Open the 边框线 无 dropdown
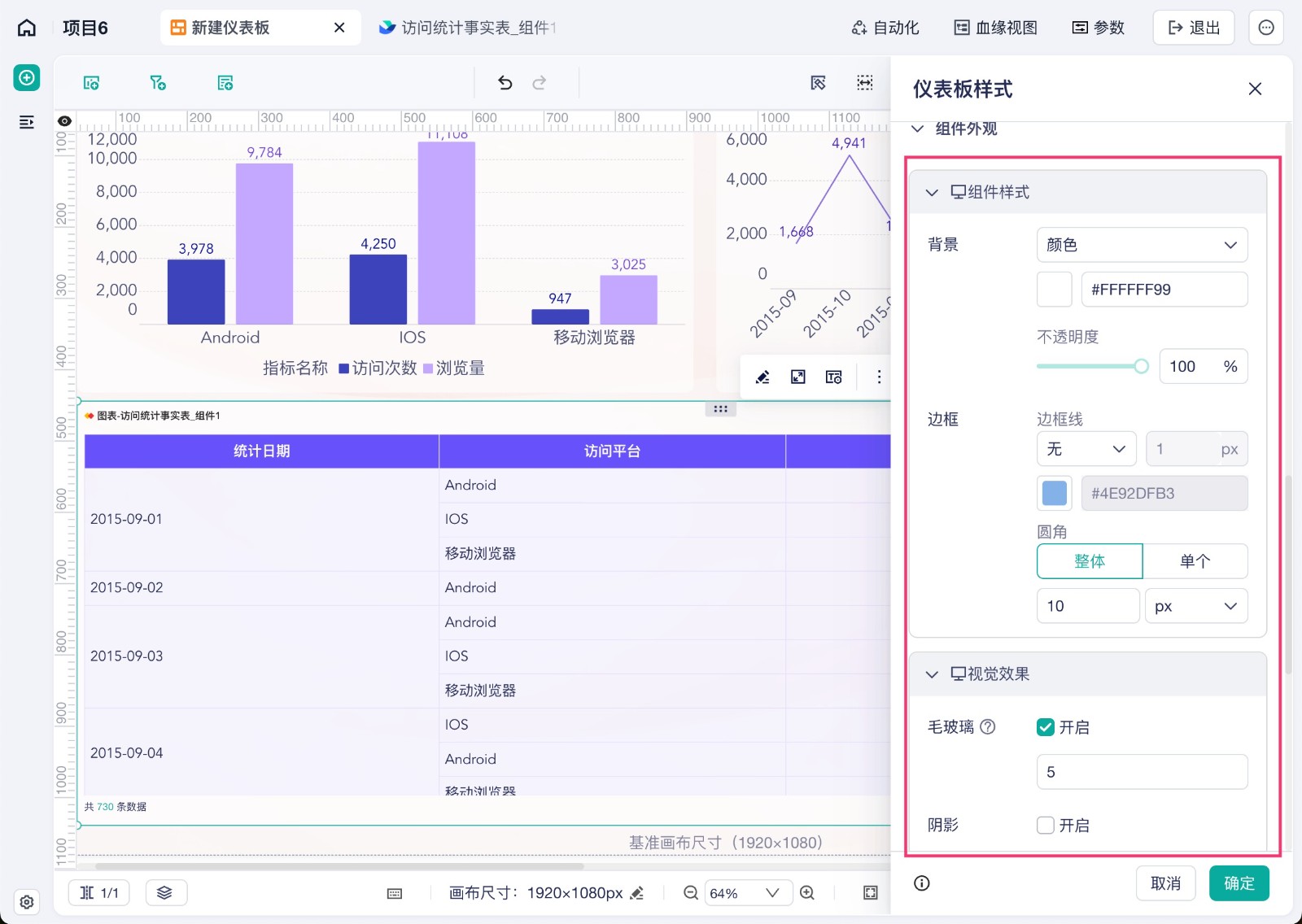 tap(1086, 449)
